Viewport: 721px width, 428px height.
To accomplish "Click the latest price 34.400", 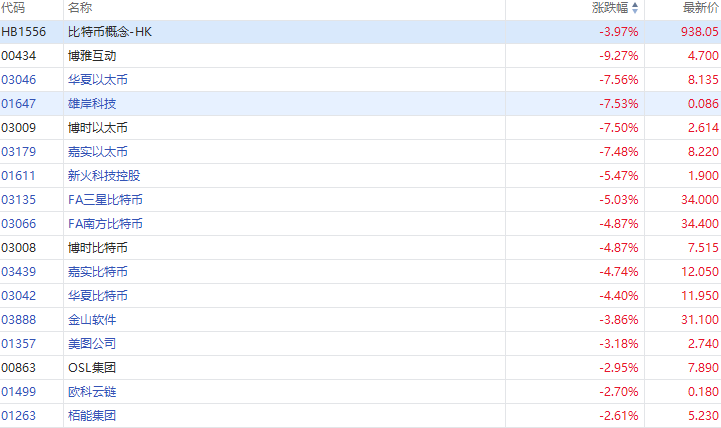I will (700, 223).
